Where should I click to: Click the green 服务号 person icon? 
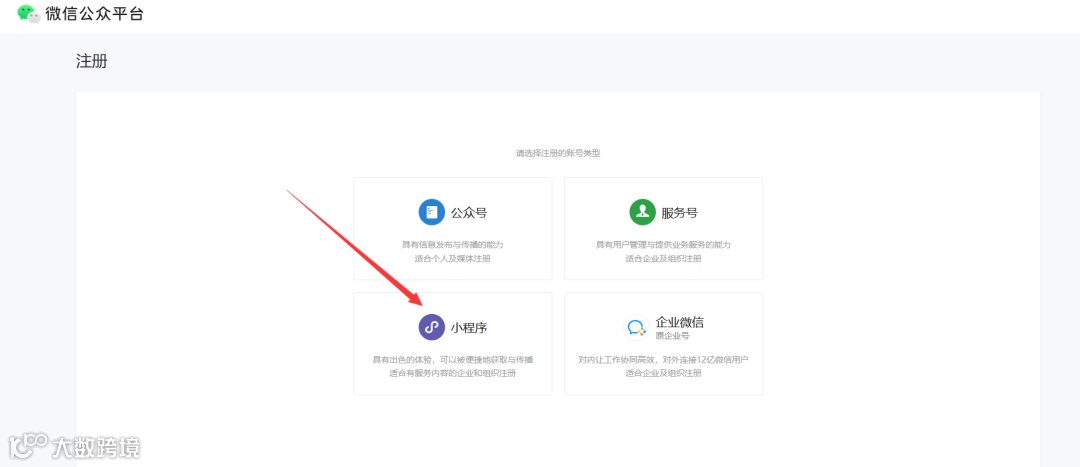point(642,212)
